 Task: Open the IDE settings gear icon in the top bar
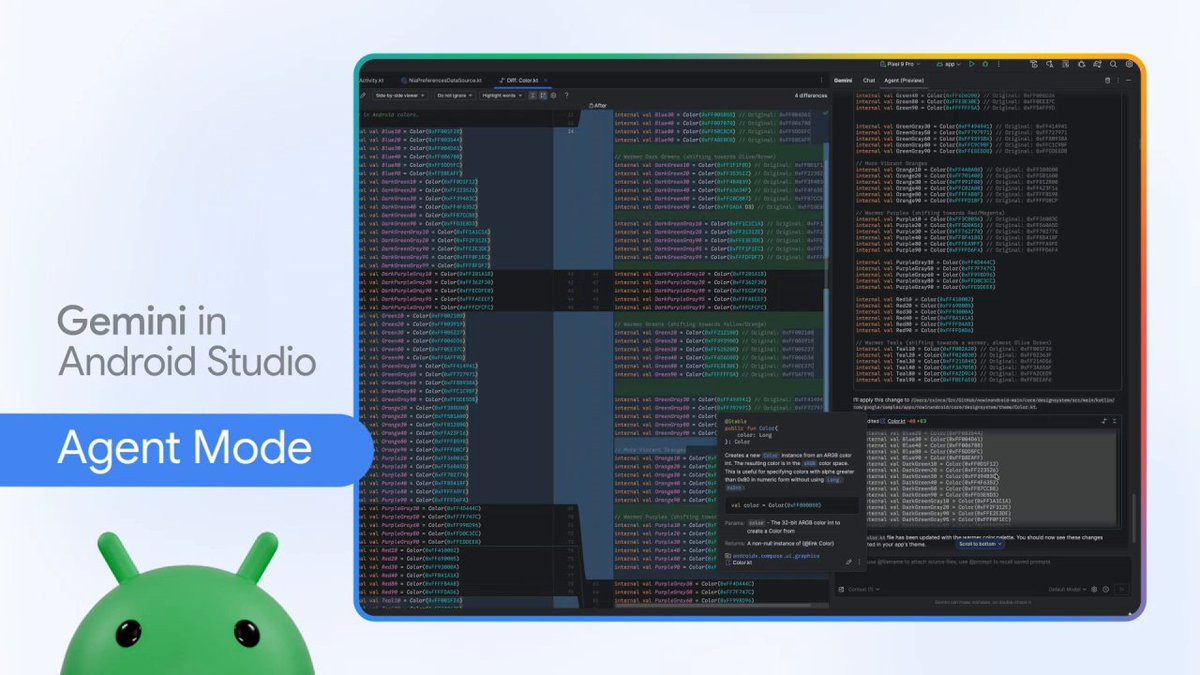[1129, 64]
